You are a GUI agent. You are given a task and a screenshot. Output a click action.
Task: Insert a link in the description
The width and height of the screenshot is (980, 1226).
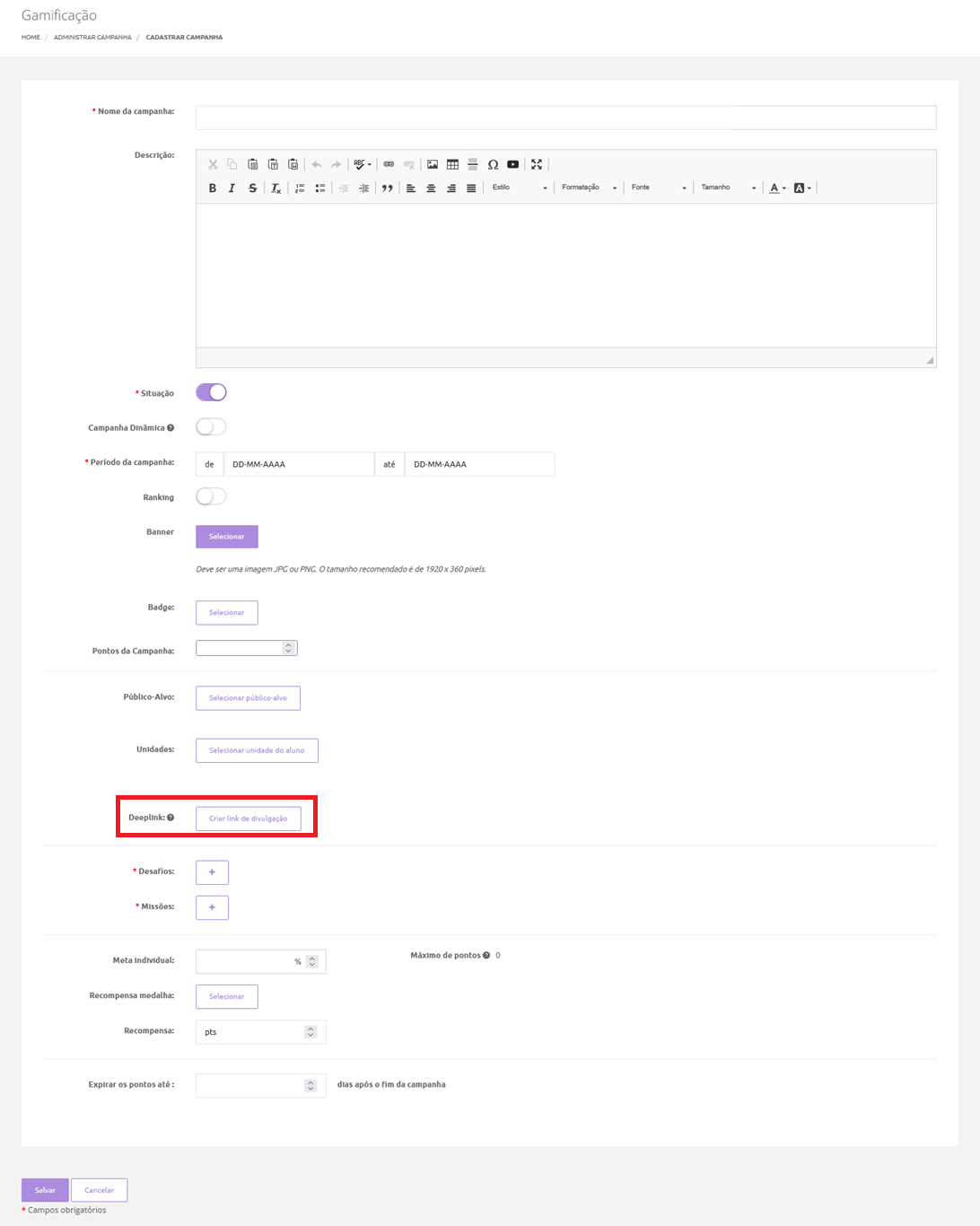pyautogui.click(x=389, y=164)
